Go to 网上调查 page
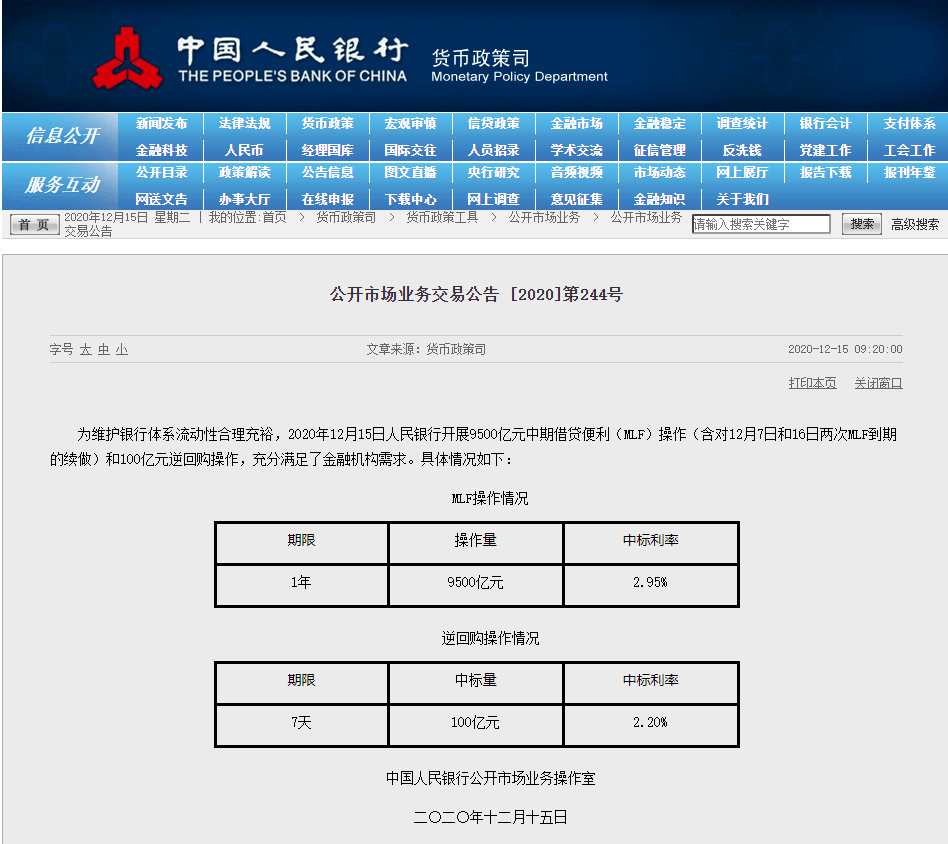The image size is (948, 844). 493,199
